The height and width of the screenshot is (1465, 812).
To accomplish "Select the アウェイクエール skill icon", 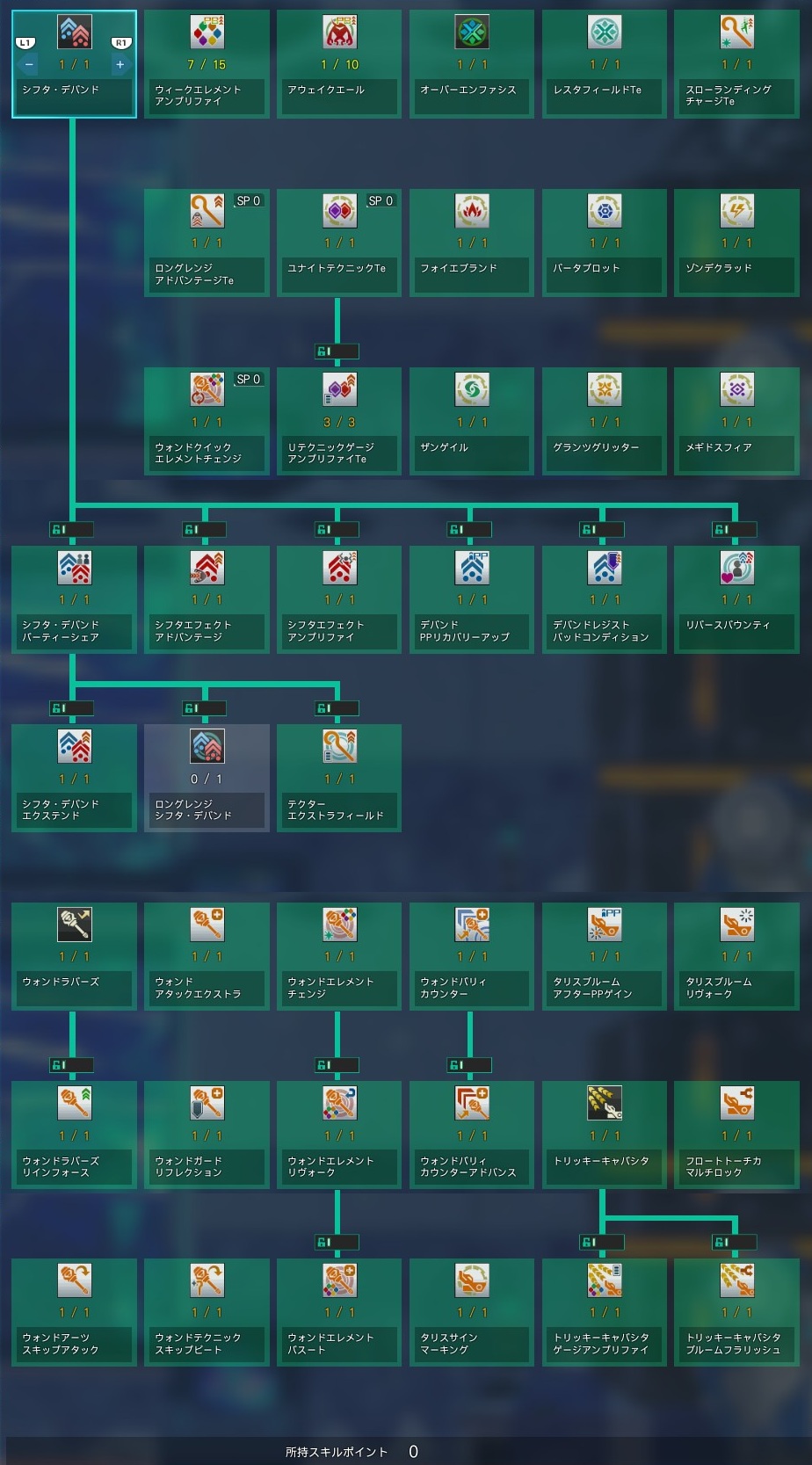I will pos(340,33).
